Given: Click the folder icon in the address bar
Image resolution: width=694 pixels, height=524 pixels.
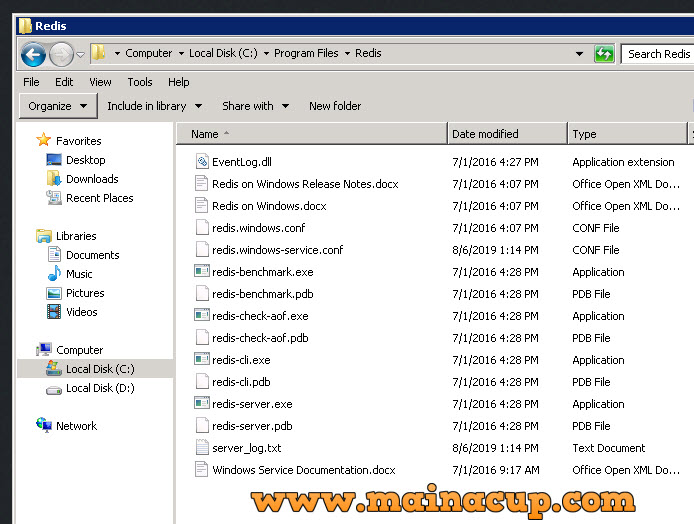Looking at the screenshot, I should click(98, 53).
